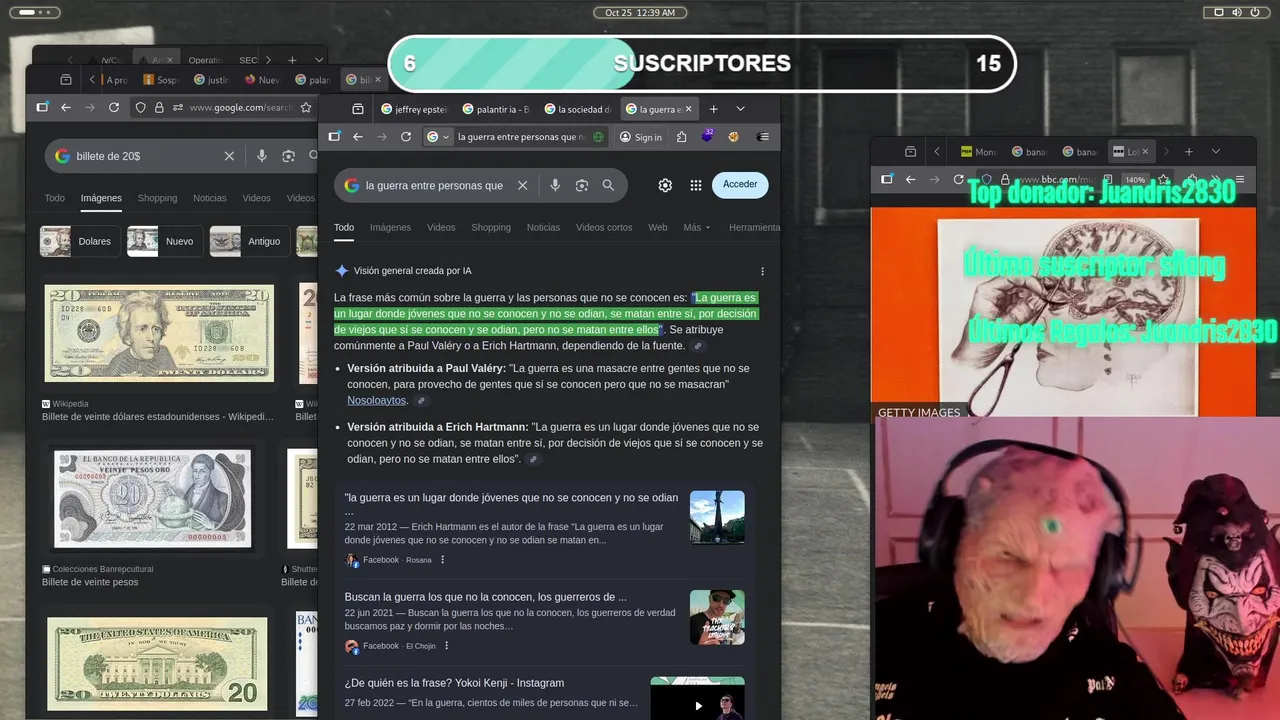Open the Sign in account button

coord(640,137)
